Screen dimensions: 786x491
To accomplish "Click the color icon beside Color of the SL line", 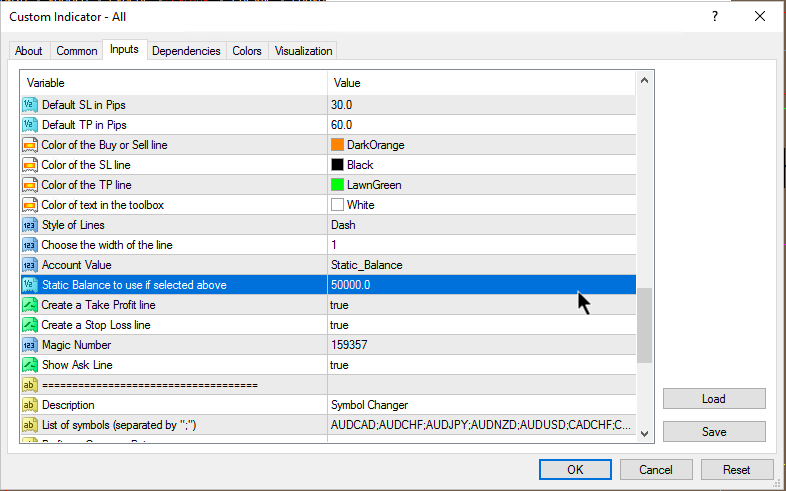I will pyautogui.click(x=30, y=165).
